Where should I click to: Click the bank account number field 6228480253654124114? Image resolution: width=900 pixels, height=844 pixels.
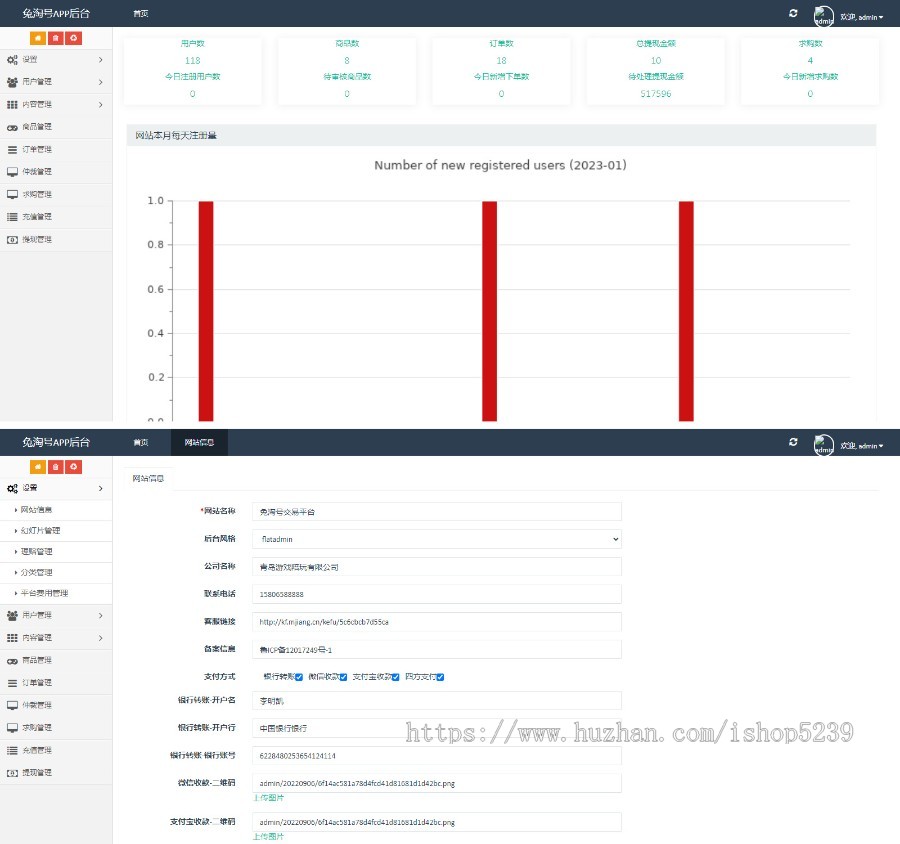pos(437,756)
